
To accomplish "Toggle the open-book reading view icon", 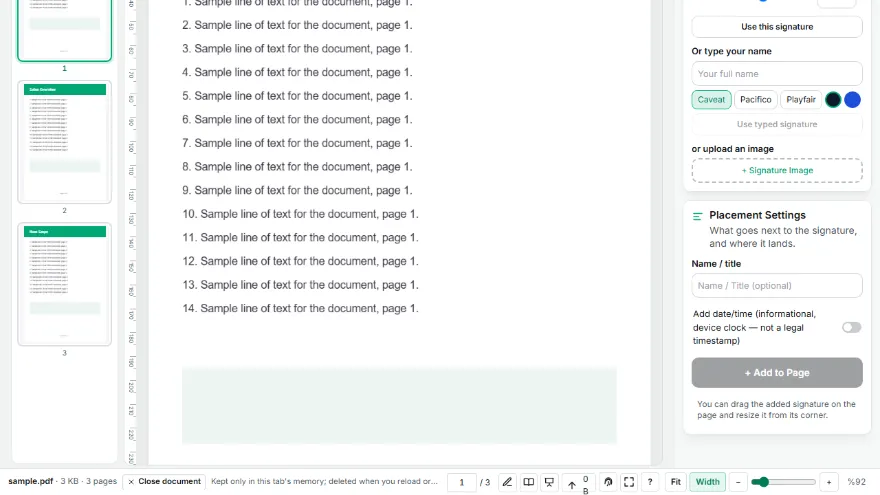I will pos(529,482).
